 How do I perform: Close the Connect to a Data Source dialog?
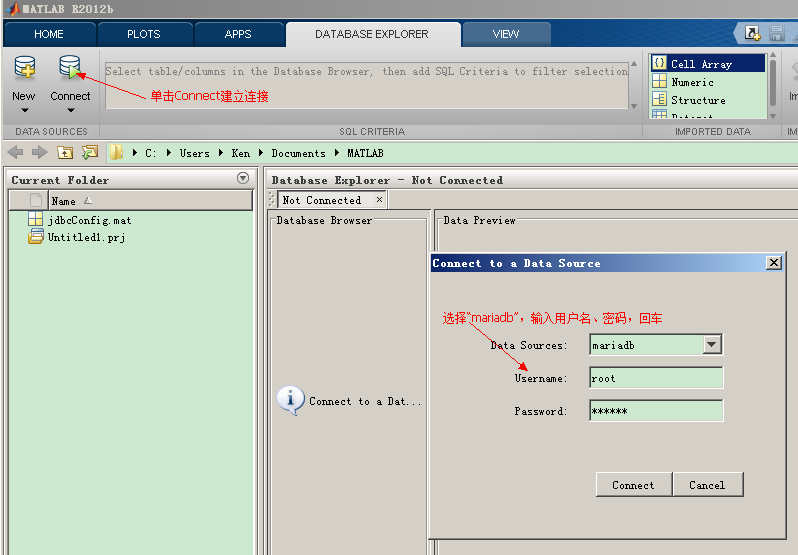tap(774, 262)
